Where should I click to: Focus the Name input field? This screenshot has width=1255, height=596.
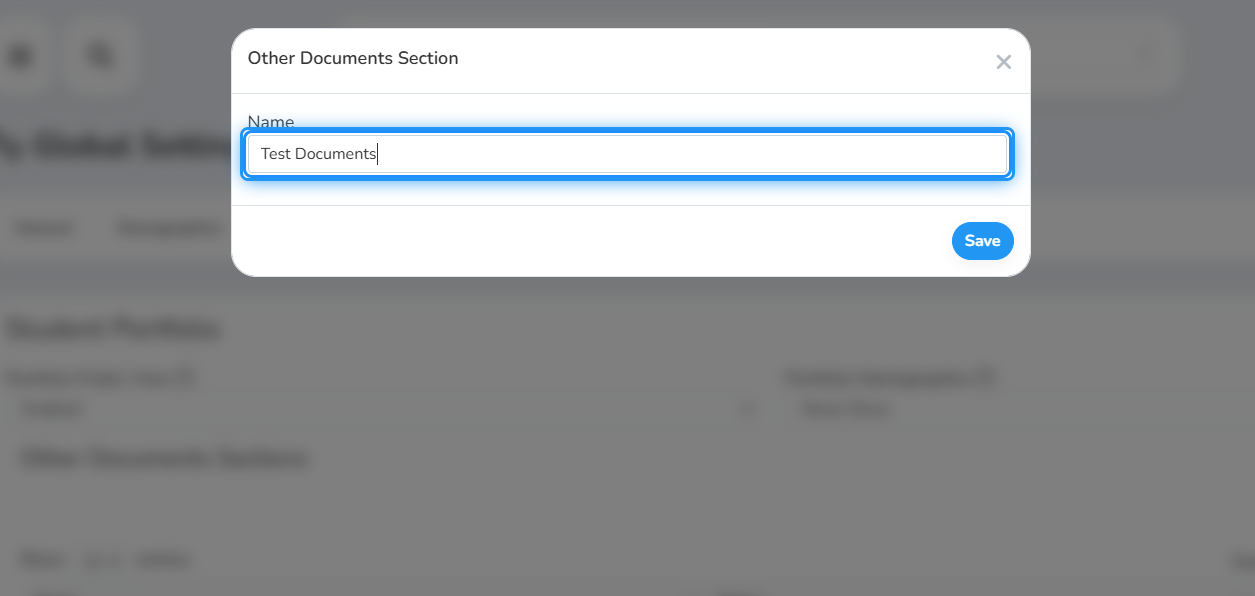(x=628, y=154)
